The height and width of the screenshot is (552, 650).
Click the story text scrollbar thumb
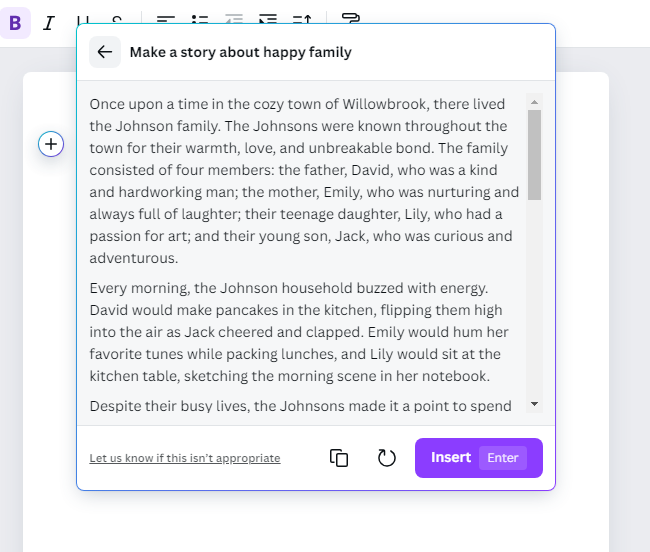pos(534,155)
